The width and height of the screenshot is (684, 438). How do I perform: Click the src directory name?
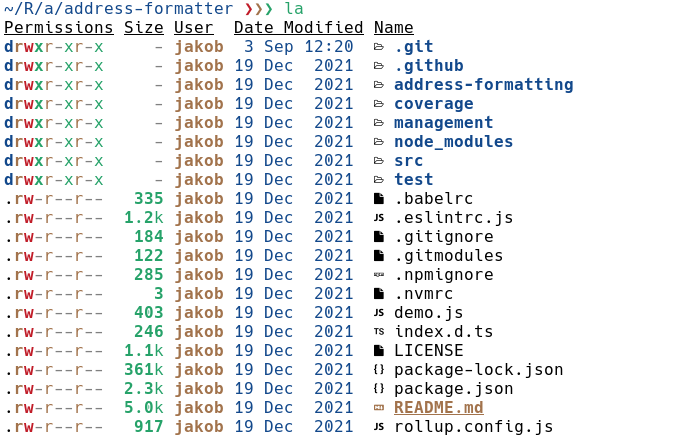[x=409, y=161]
